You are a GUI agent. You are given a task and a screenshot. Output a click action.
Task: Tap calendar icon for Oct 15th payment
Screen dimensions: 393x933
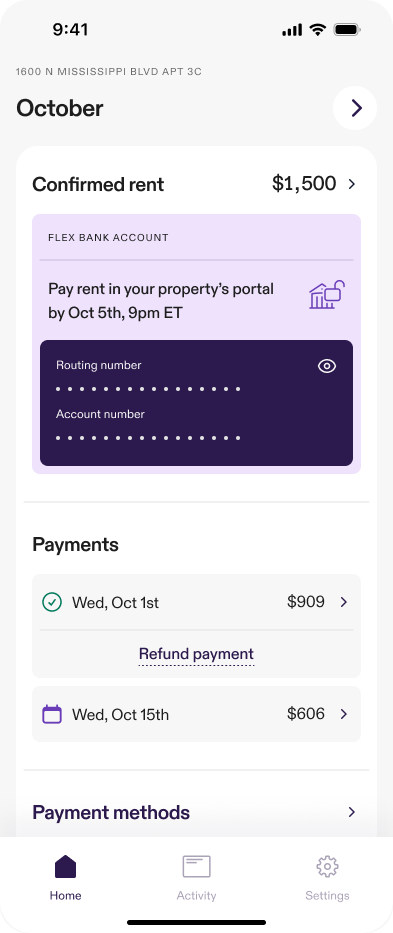(x=52, y=714)
